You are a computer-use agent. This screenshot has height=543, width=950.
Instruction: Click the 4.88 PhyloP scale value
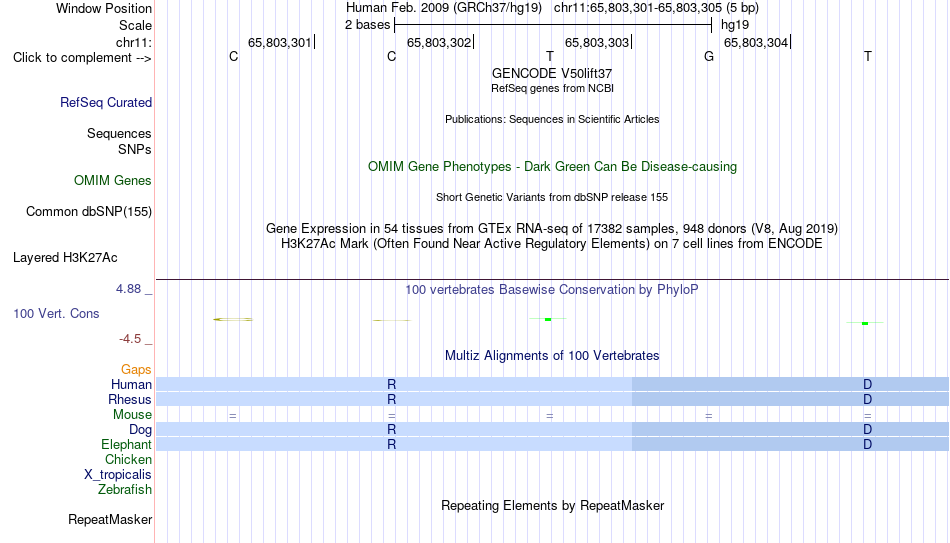click(x=128, y=289)
